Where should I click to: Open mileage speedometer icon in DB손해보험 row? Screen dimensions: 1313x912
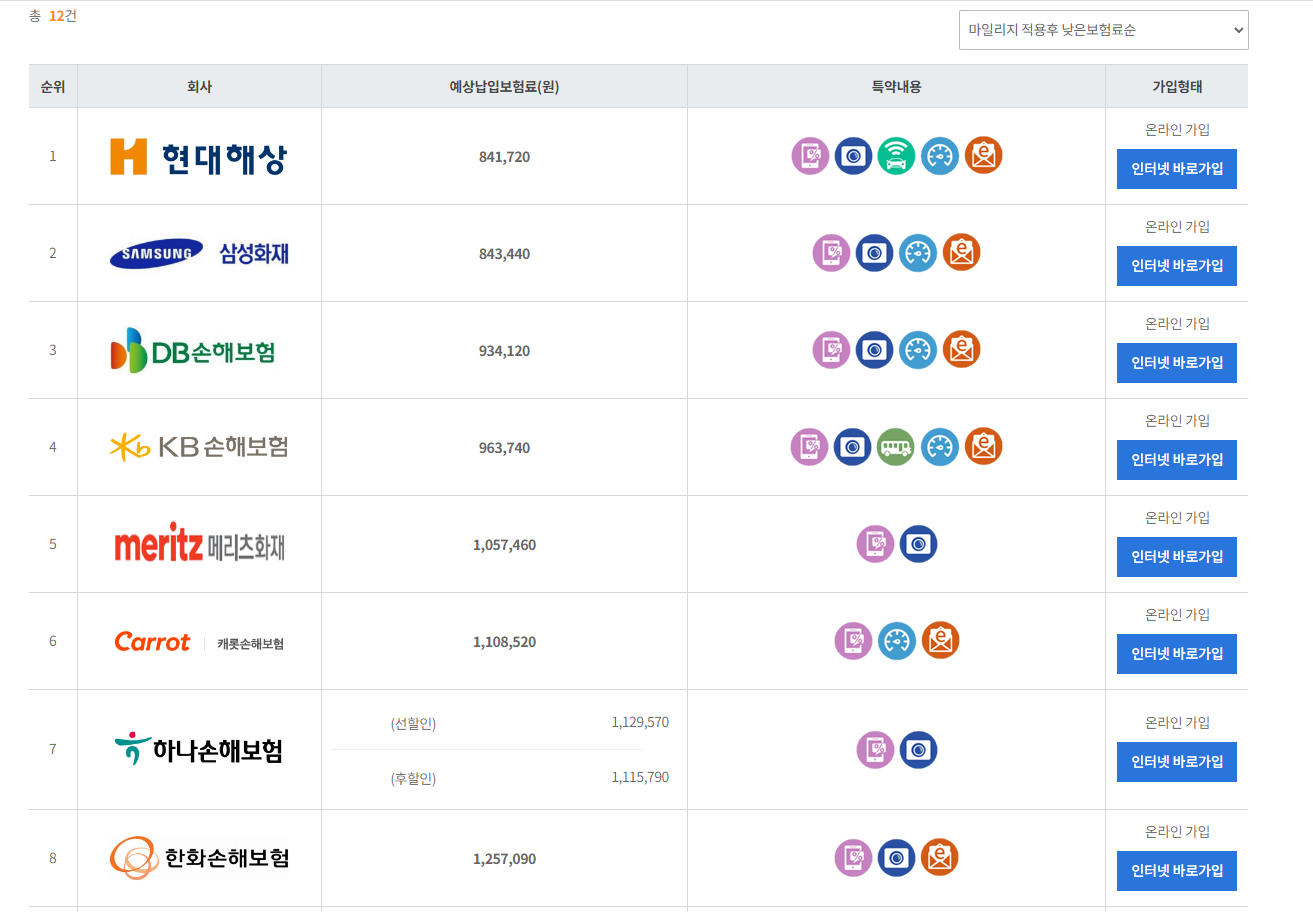point(918,350)
